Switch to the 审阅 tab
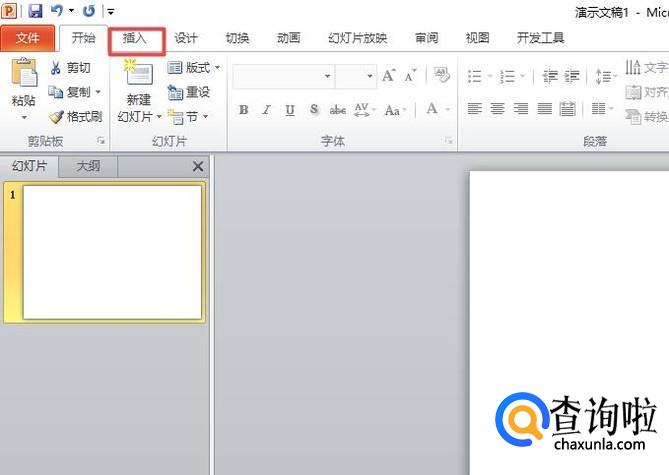669x475 pixels. 427,38
